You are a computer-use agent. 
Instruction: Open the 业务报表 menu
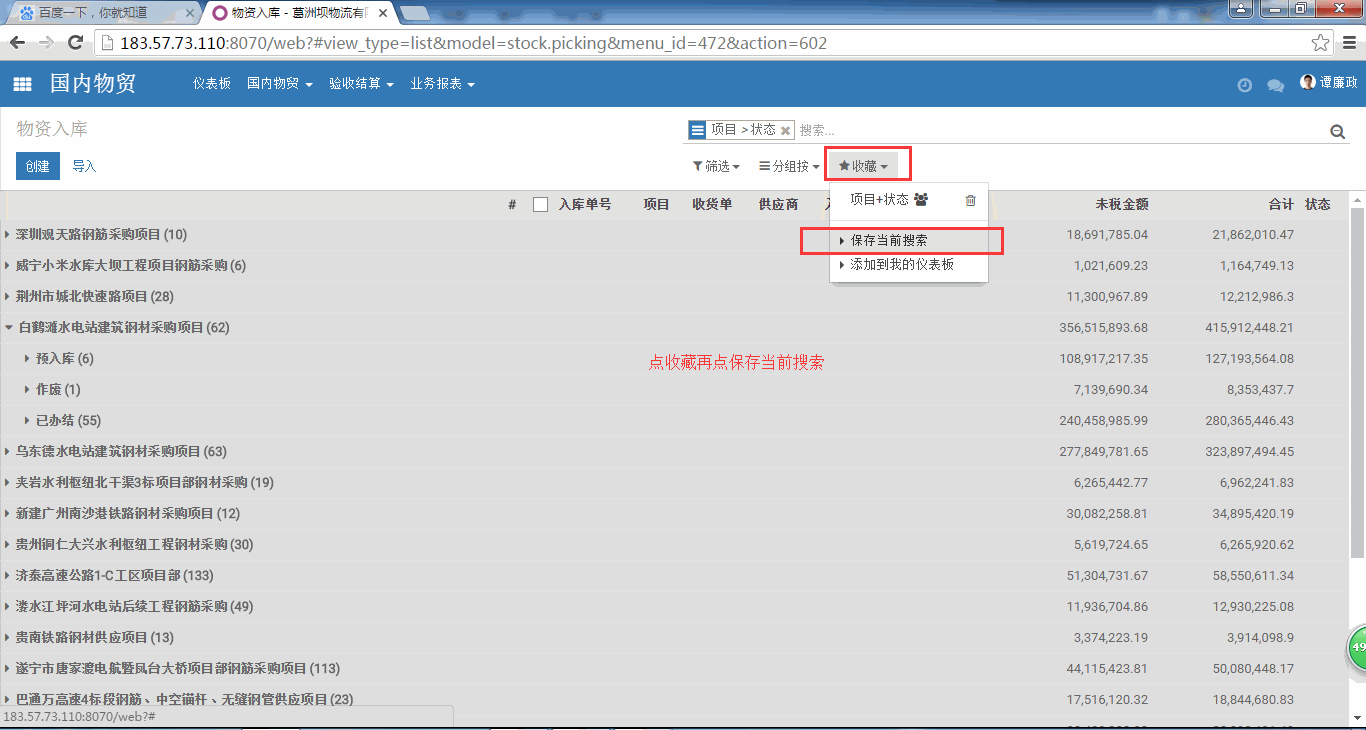[441, 84]
